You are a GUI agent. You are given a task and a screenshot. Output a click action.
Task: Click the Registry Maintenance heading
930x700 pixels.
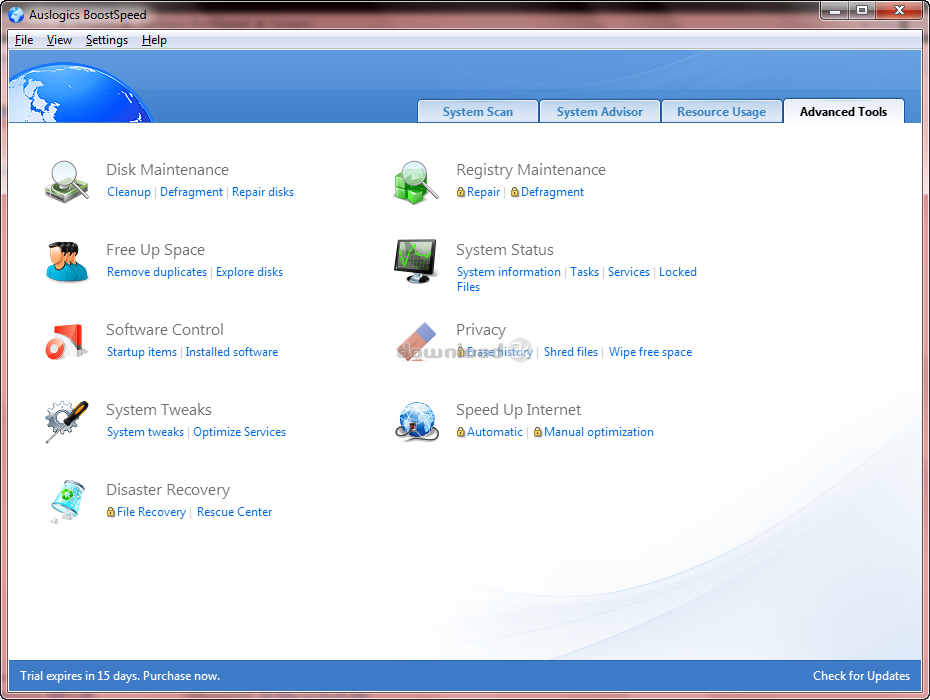pos(531,170)
